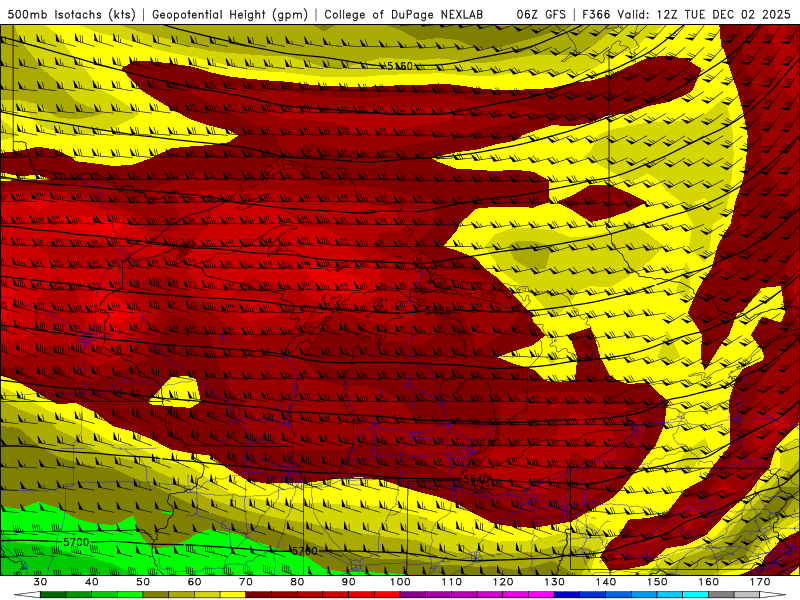Click the 140 value on the color scale
The image size is (800, 600).
pyautogui.click(x=606, y=582)
